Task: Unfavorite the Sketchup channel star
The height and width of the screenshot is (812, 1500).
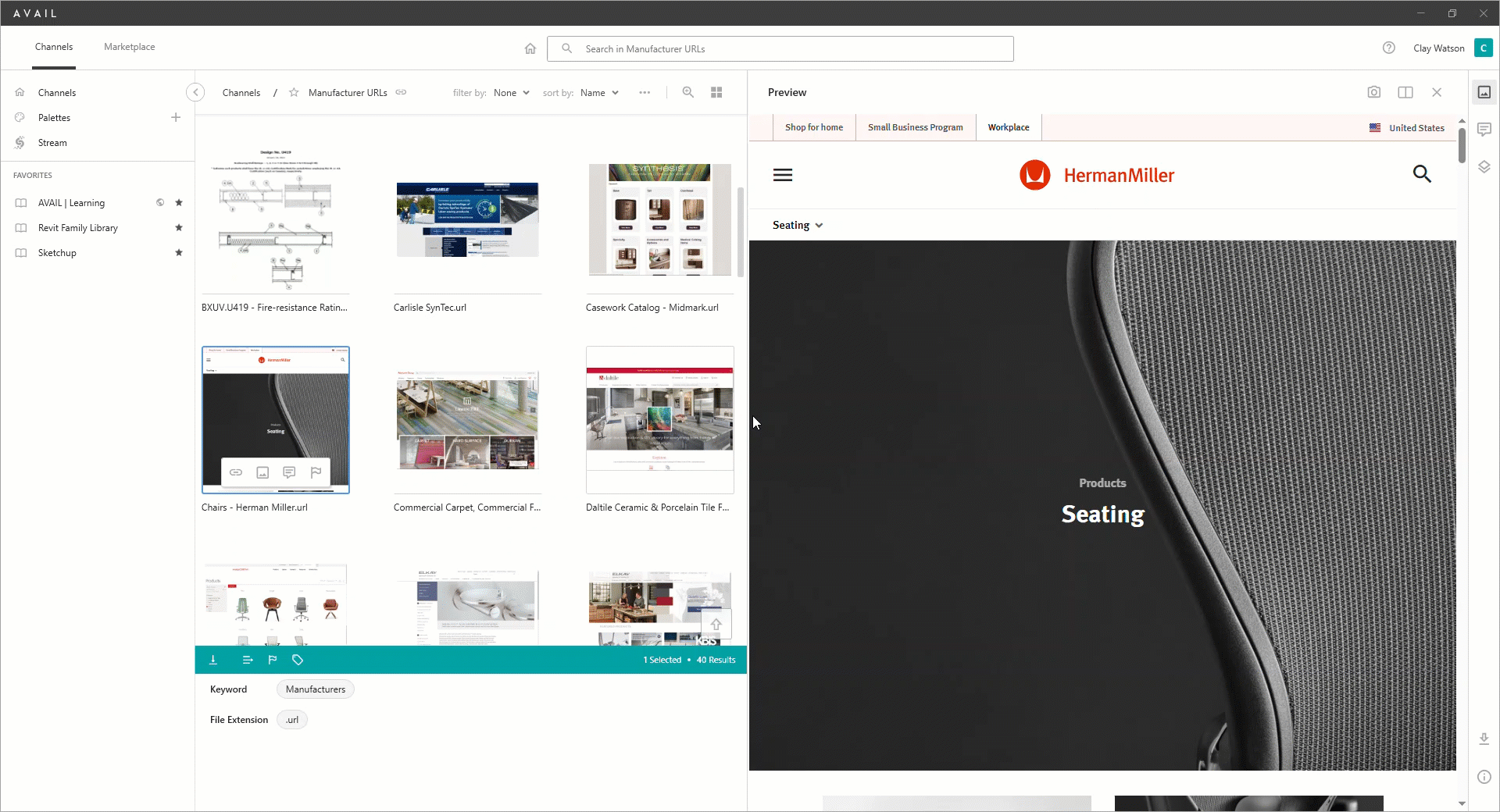Action: tap(179, 253)
